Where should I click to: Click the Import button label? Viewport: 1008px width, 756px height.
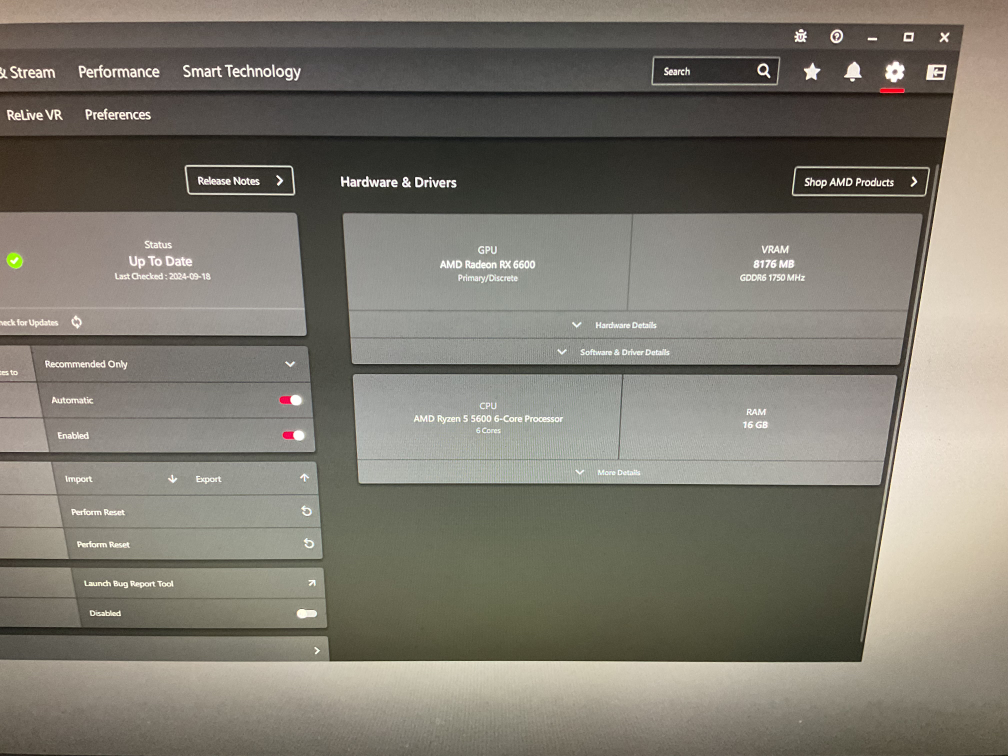78,479
